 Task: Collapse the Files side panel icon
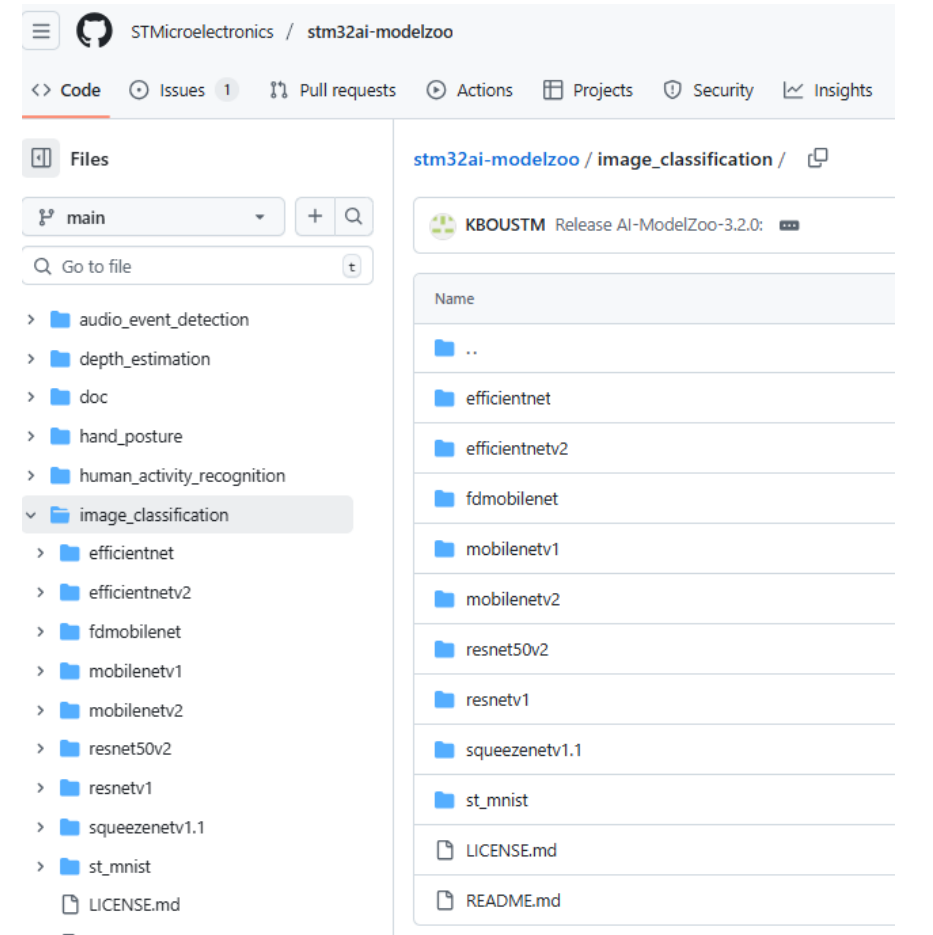click(x=41, y=159)
